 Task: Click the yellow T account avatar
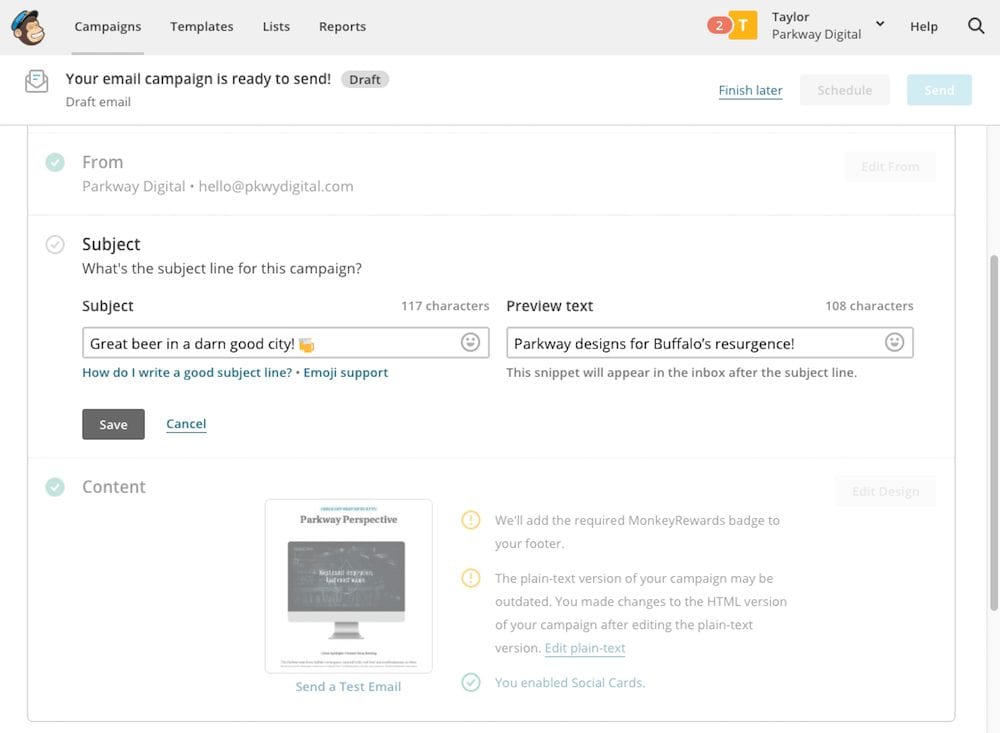743,26
